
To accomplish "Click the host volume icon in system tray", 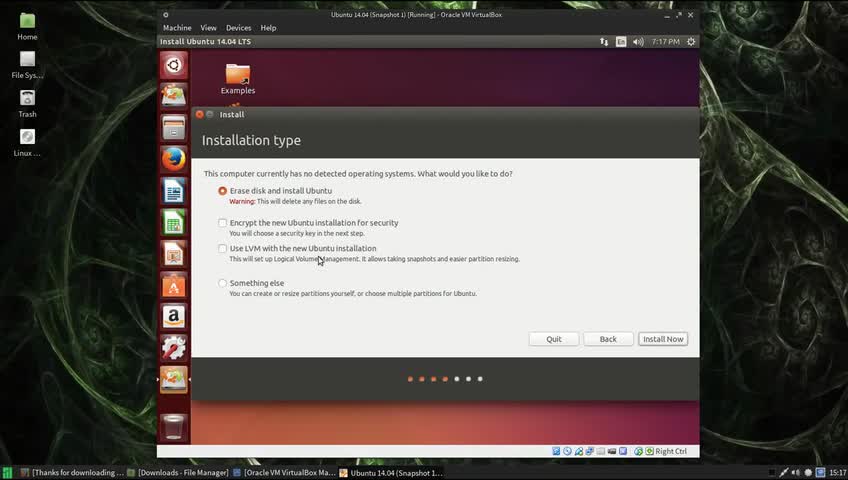I will pyautogui.click(x=796, y=473).
